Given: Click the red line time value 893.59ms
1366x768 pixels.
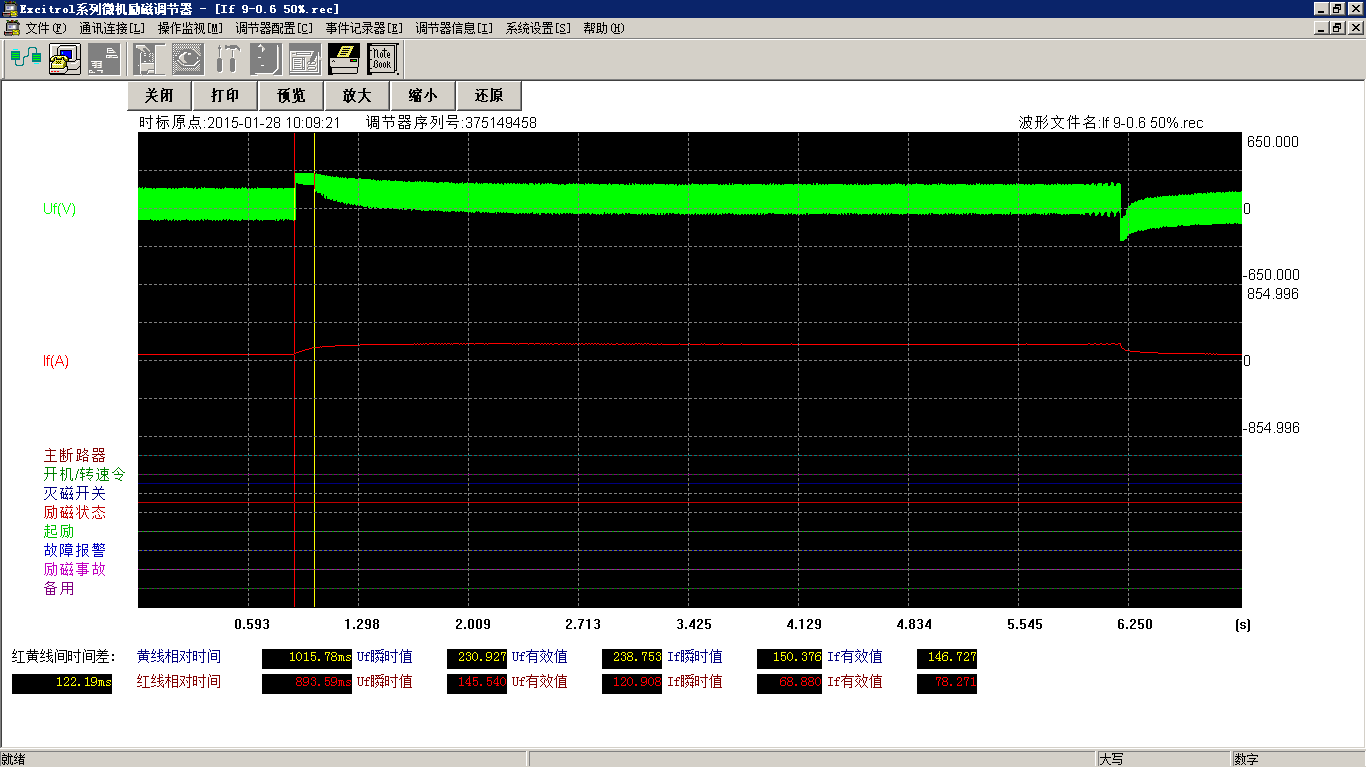Looking at the screenshot, I should coord(307,683).
